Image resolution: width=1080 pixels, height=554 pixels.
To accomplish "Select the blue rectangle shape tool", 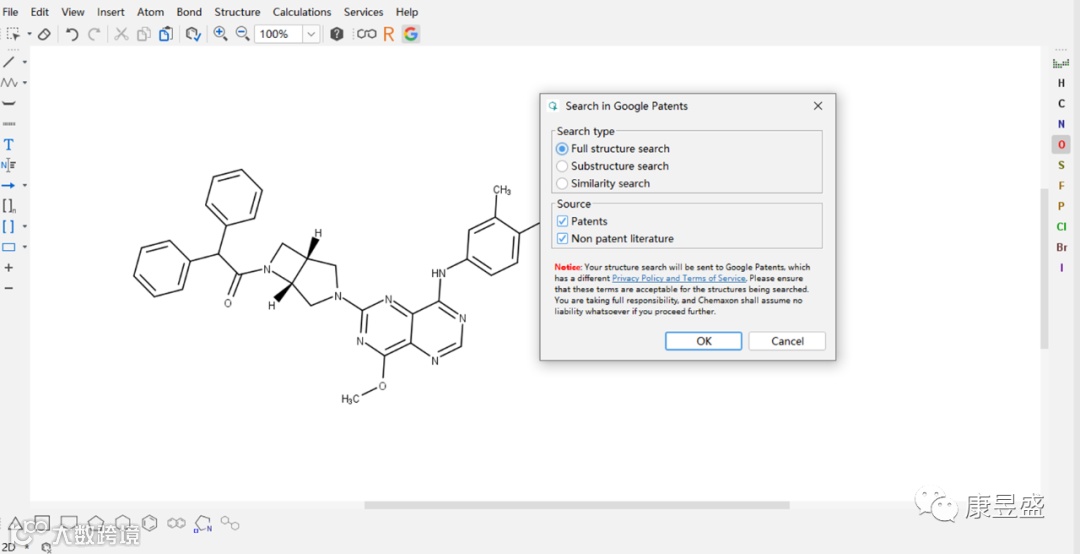I will [x=8, y=247].
